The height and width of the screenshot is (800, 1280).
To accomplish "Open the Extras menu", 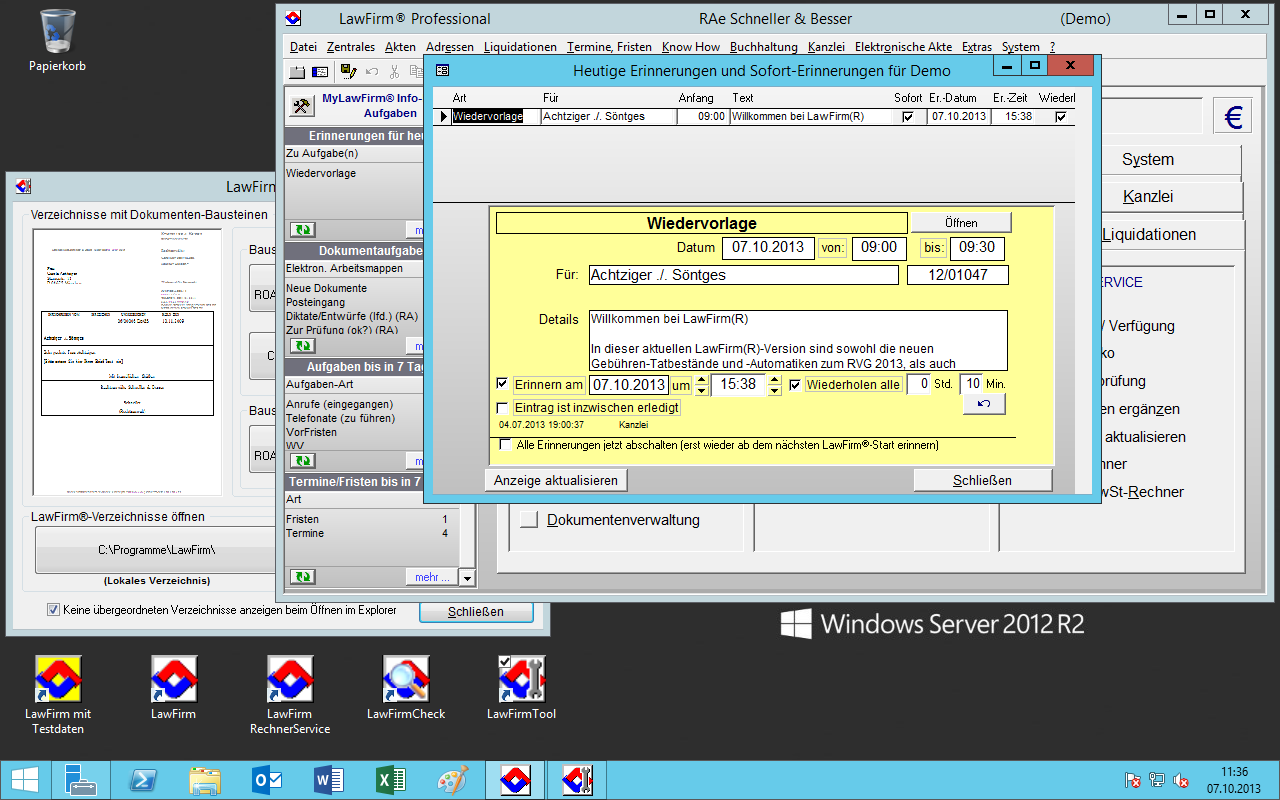I will 977,47.
